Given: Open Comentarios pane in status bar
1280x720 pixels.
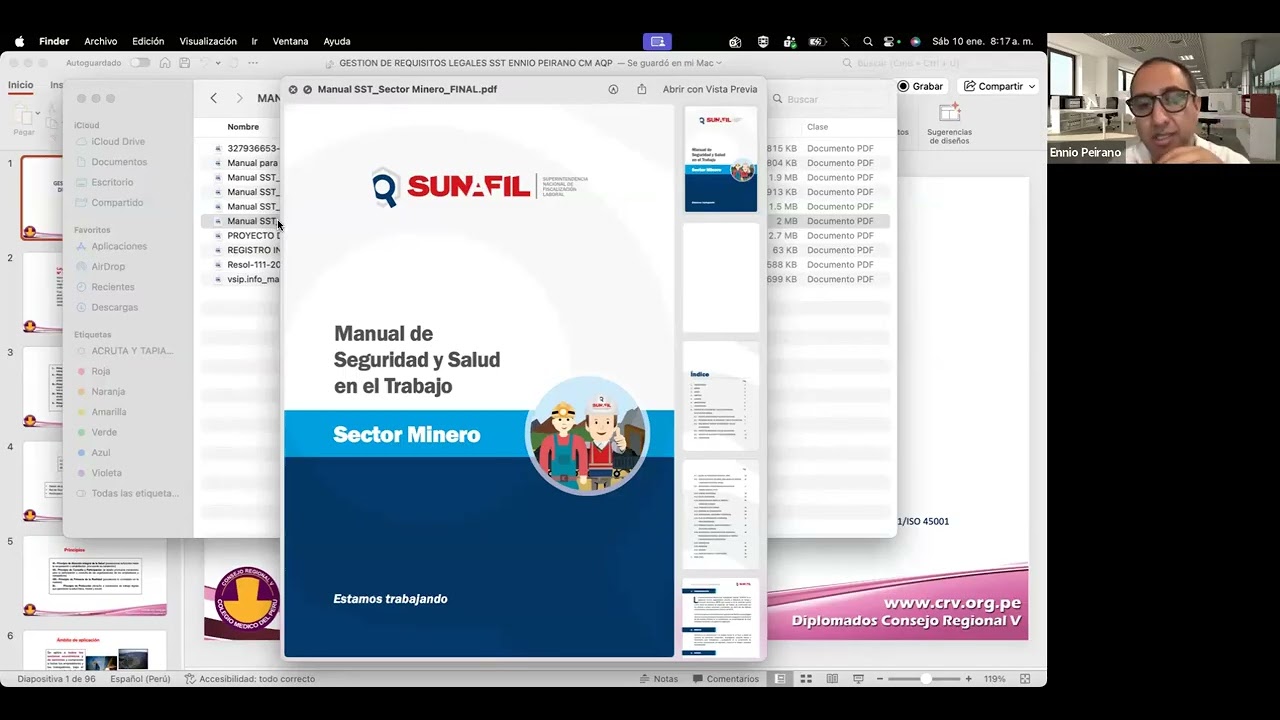Looking at the screenshot, I should click(725, 679).
